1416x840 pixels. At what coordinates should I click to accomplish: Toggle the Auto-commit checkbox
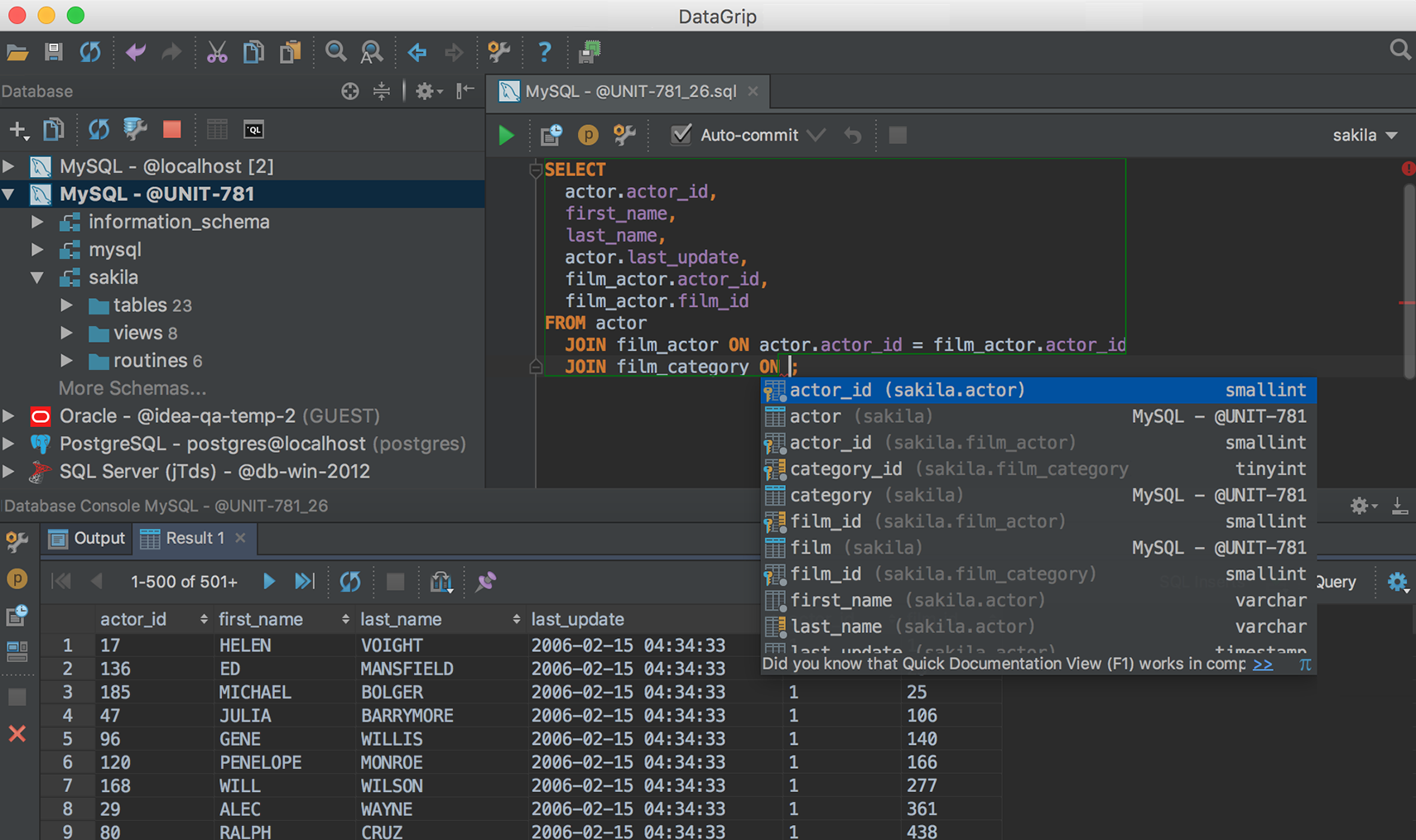click(681, 134)
